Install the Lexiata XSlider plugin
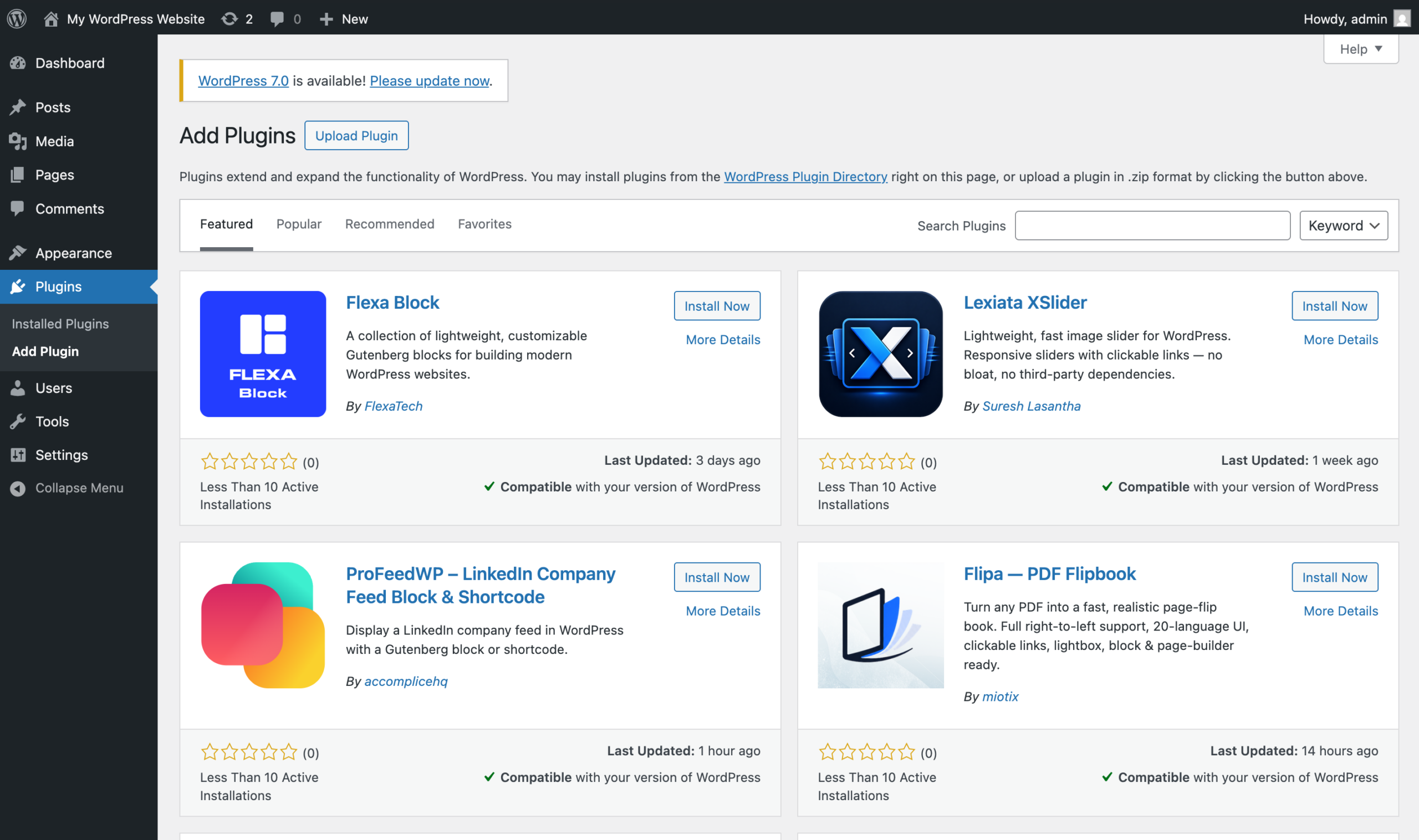 [x=1335, y=306]
